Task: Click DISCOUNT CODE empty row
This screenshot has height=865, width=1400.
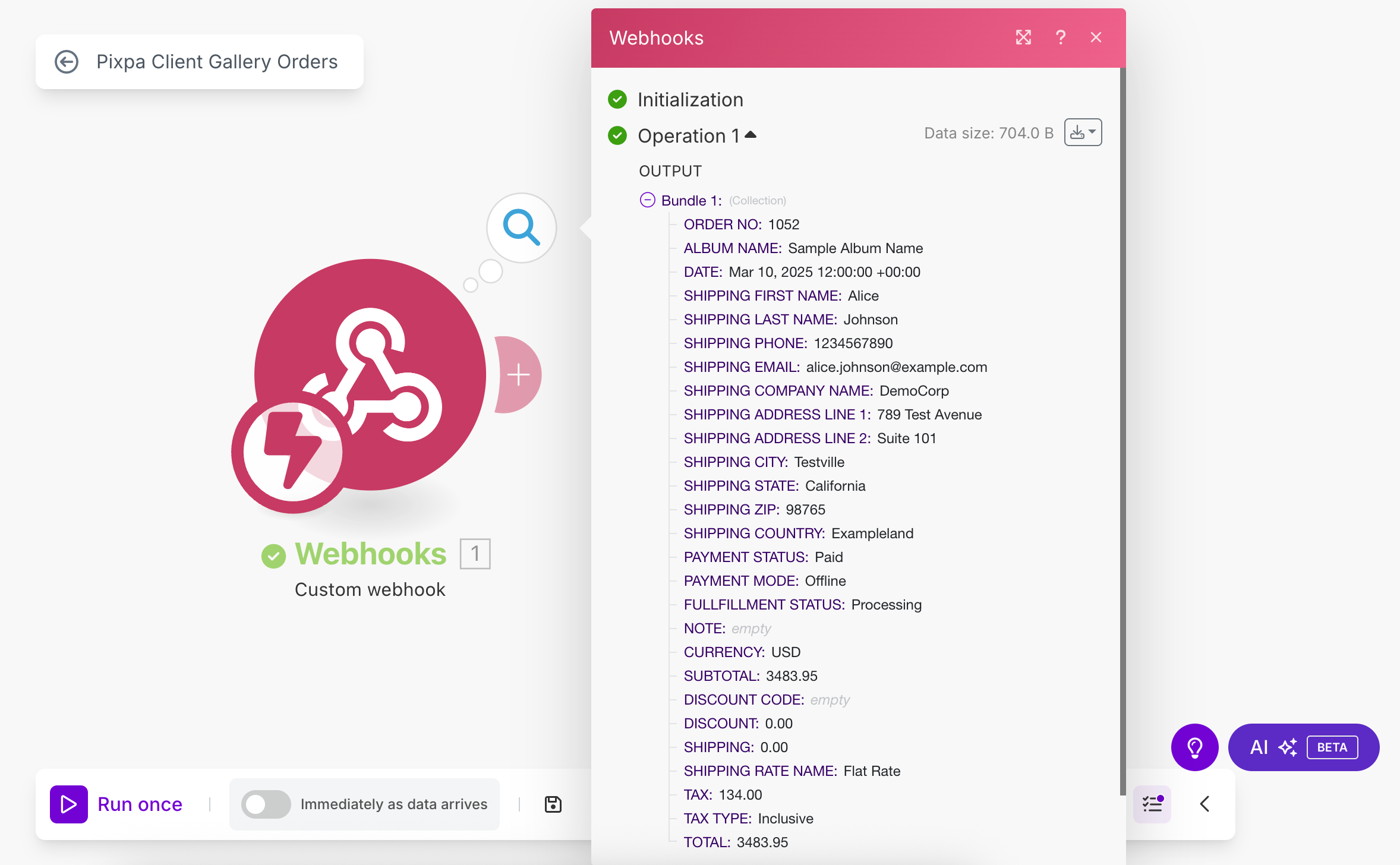Action: click(x=767, y=700)
